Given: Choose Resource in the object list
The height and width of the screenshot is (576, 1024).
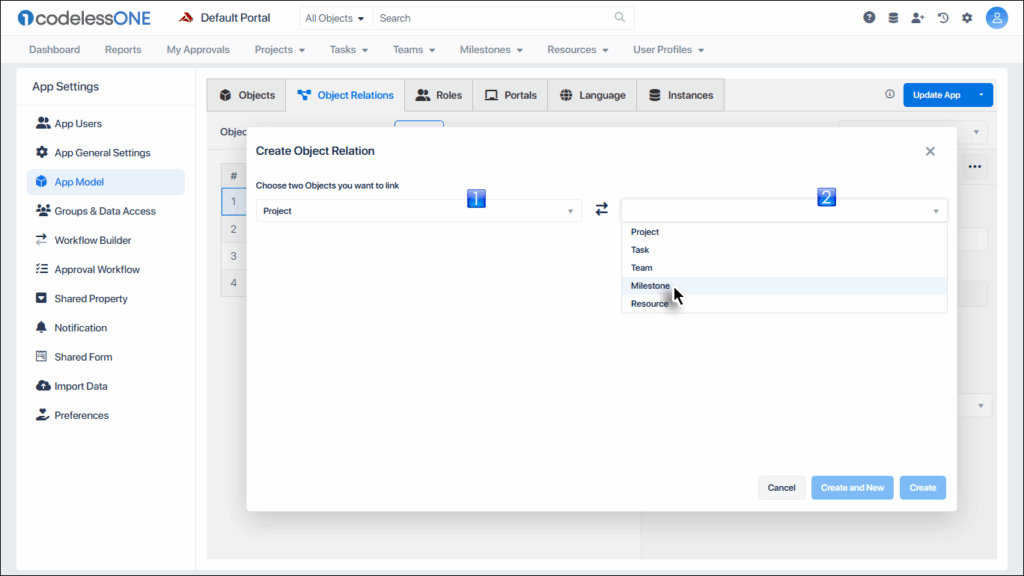Looking at the screenshot, I should coord(649,304).
